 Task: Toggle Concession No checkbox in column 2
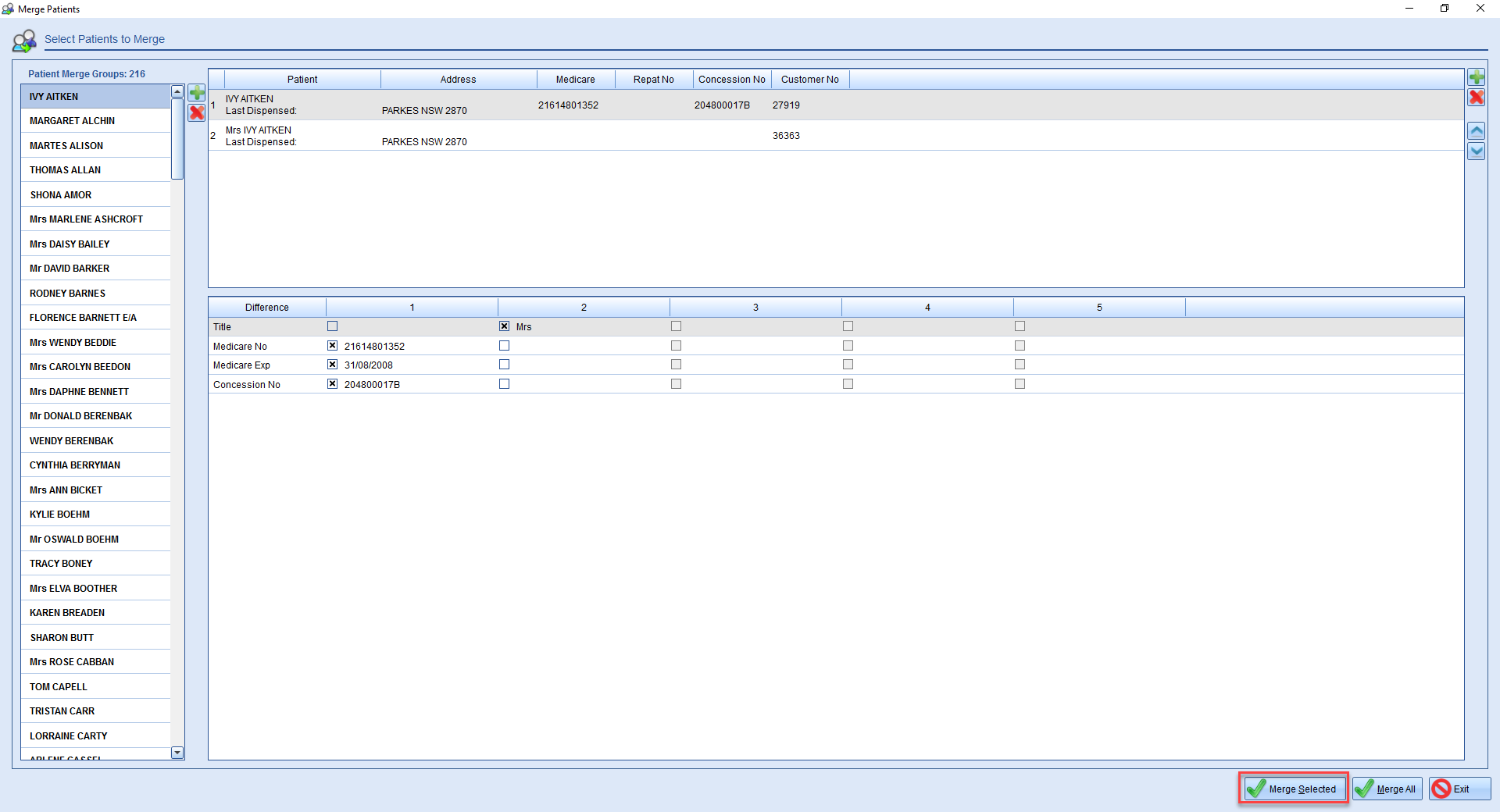pos(505,384)
